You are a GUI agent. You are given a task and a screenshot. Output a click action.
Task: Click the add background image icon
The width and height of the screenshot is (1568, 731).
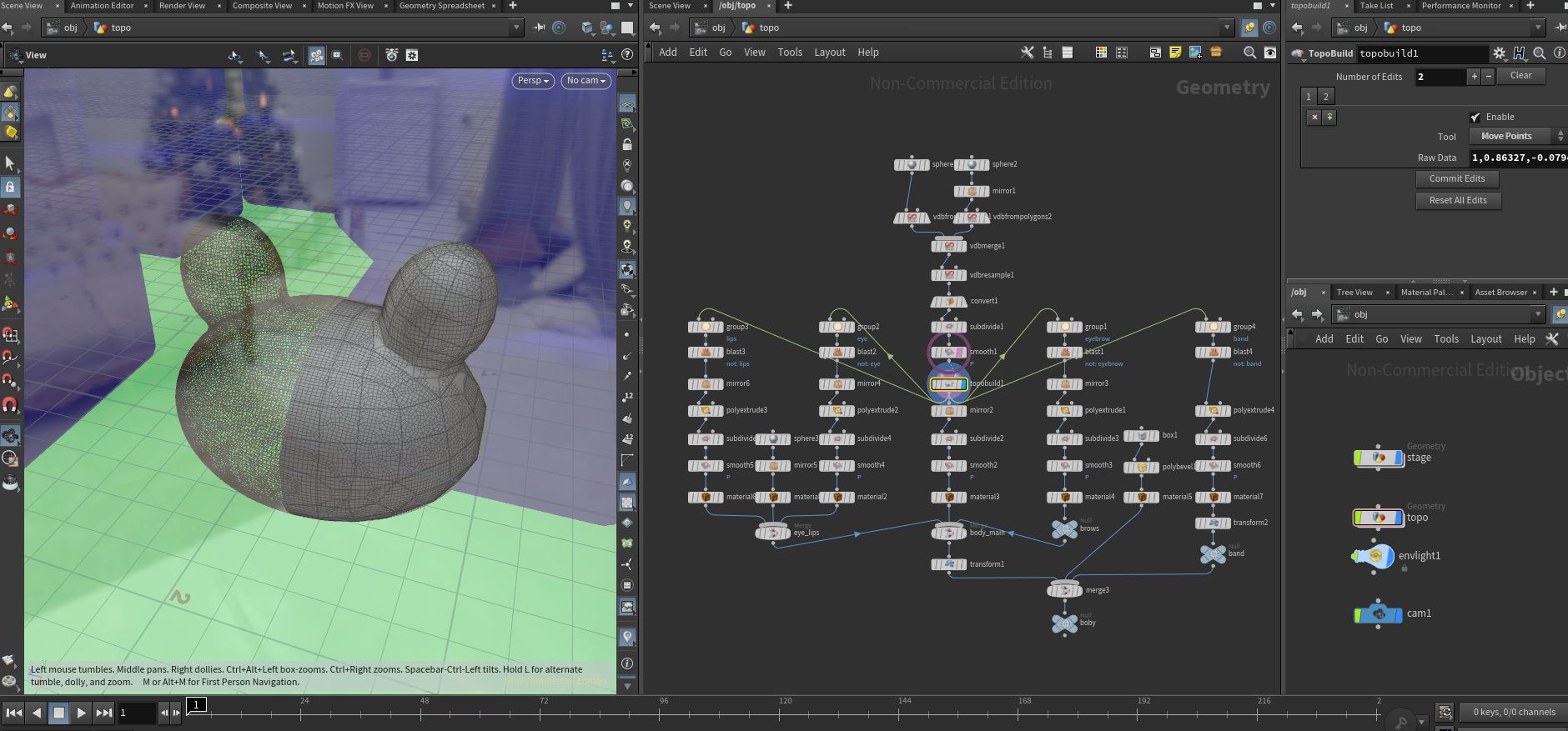[1195, 53]
